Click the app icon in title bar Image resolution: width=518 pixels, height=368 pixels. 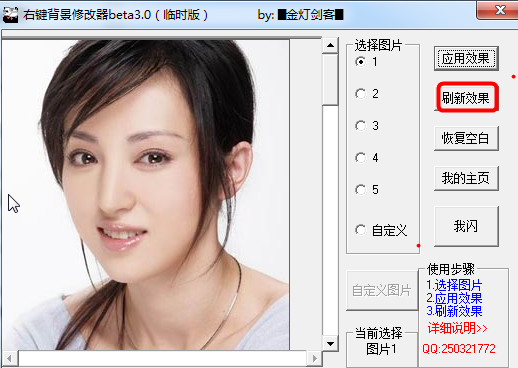[10, 15]
